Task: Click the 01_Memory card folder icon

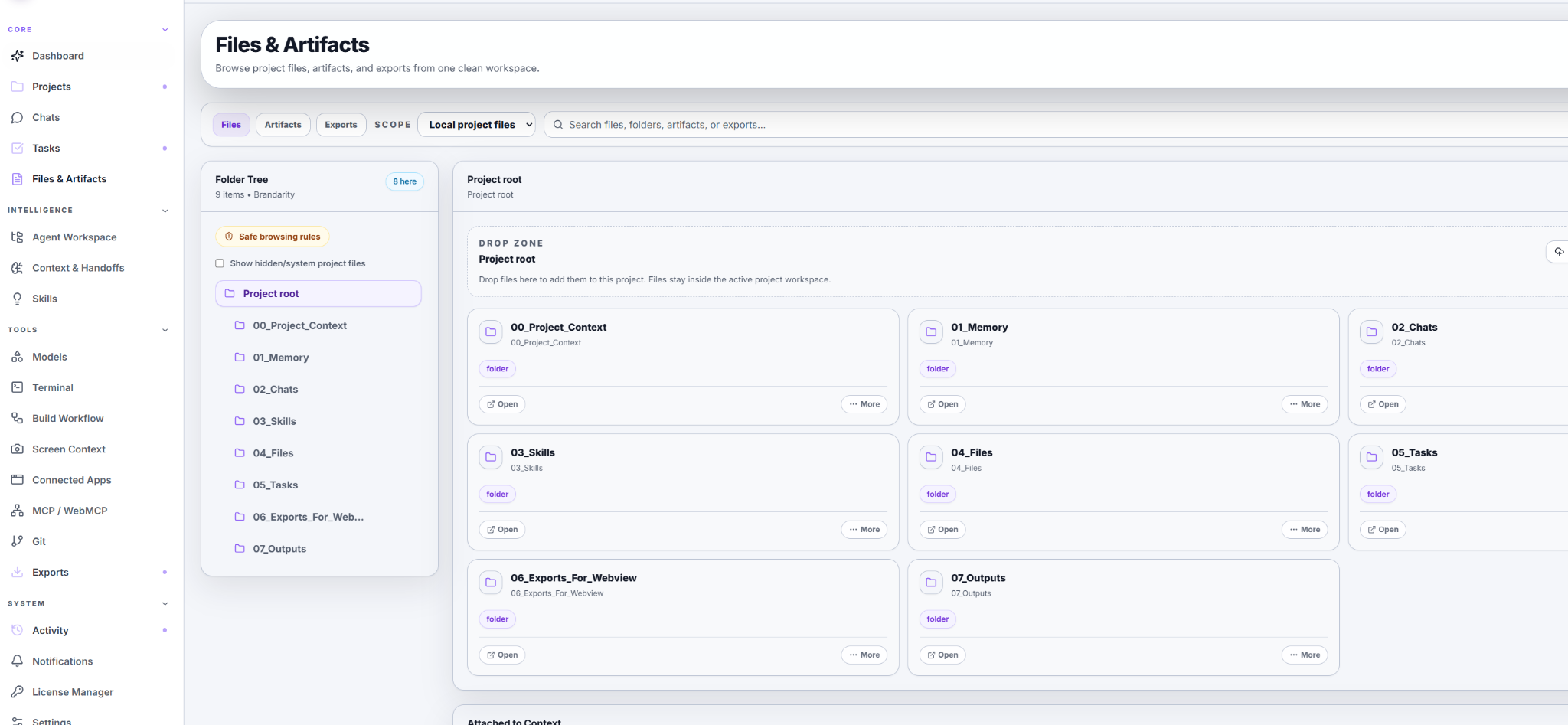Action: click(931, 331)
